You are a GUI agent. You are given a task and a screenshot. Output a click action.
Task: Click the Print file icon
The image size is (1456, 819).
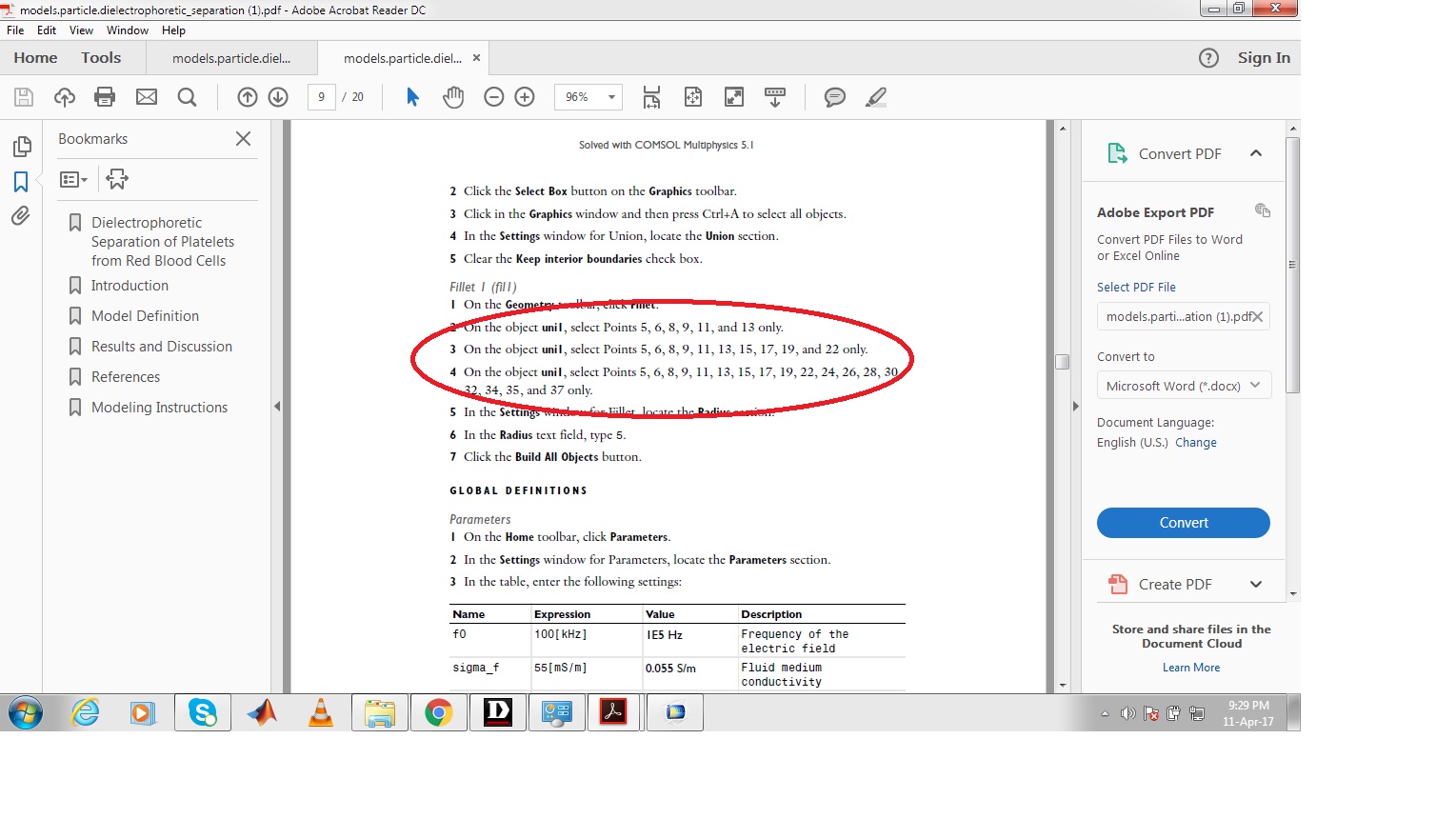click(x=105, y=97)
